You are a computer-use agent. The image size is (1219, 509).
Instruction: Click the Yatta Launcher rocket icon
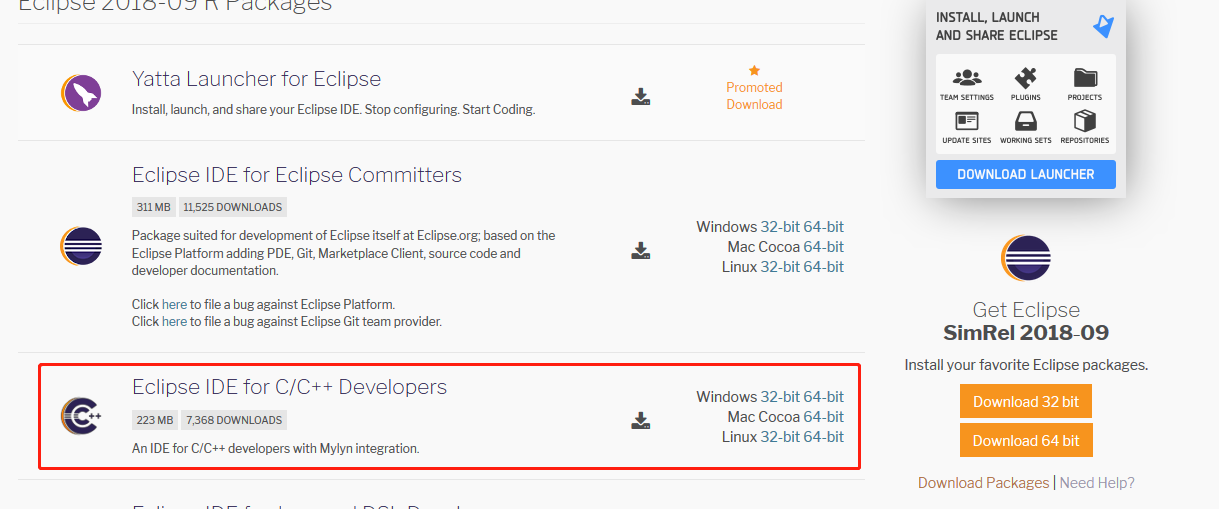(x=81, y=94)
